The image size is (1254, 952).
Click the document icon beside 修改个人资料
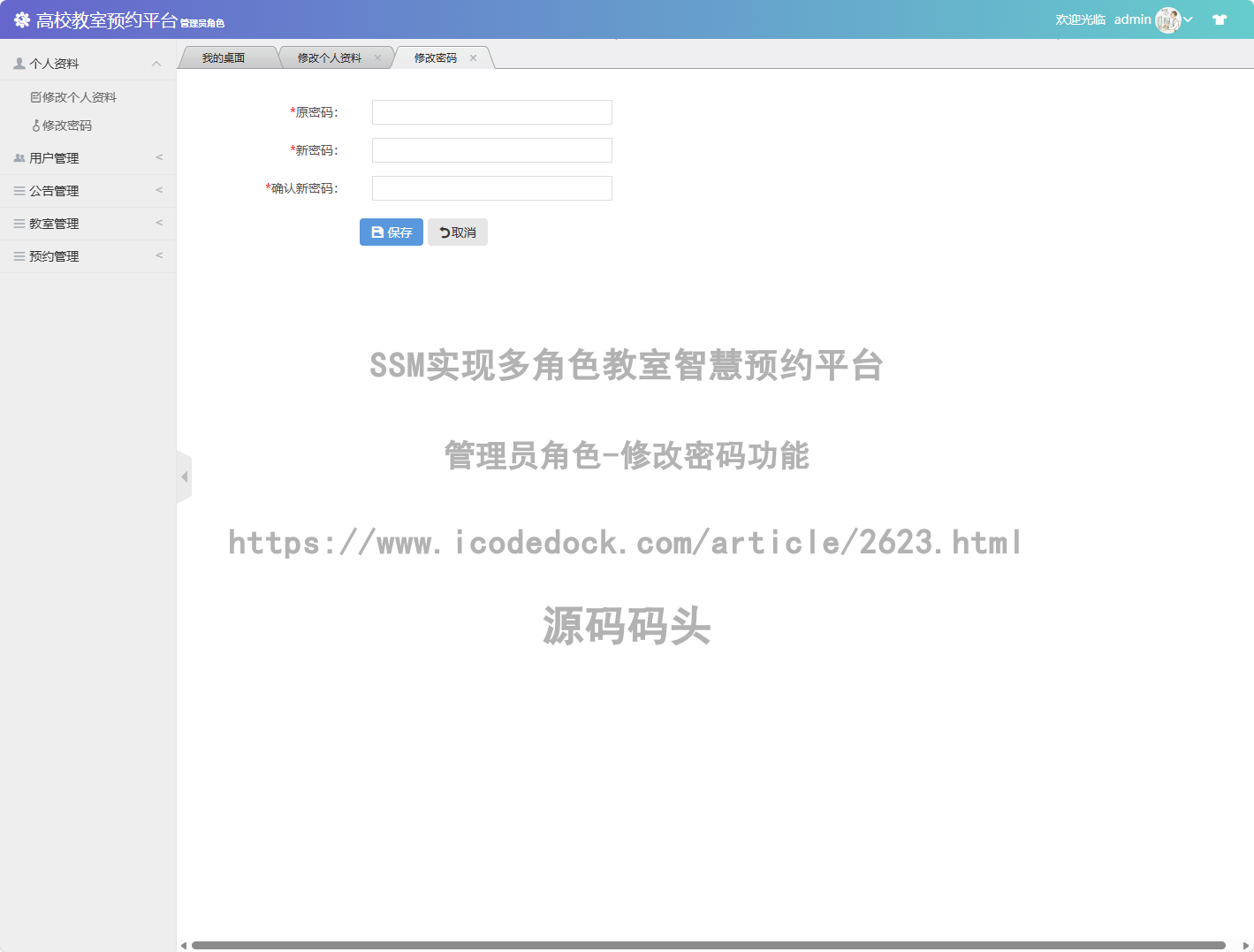tap(35, 96)
